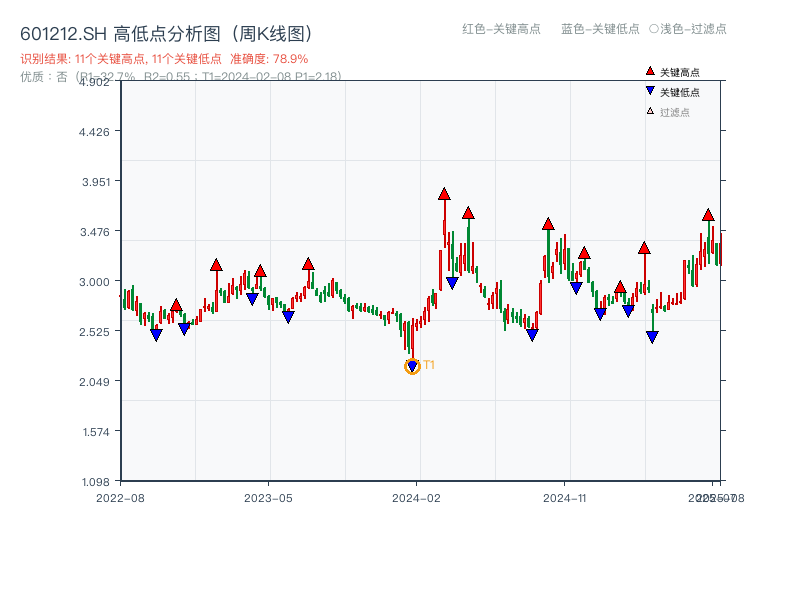This screenshot has height=600, width=800.
Task: Click the 2023-05 x-axis date label
Action: 268,498
